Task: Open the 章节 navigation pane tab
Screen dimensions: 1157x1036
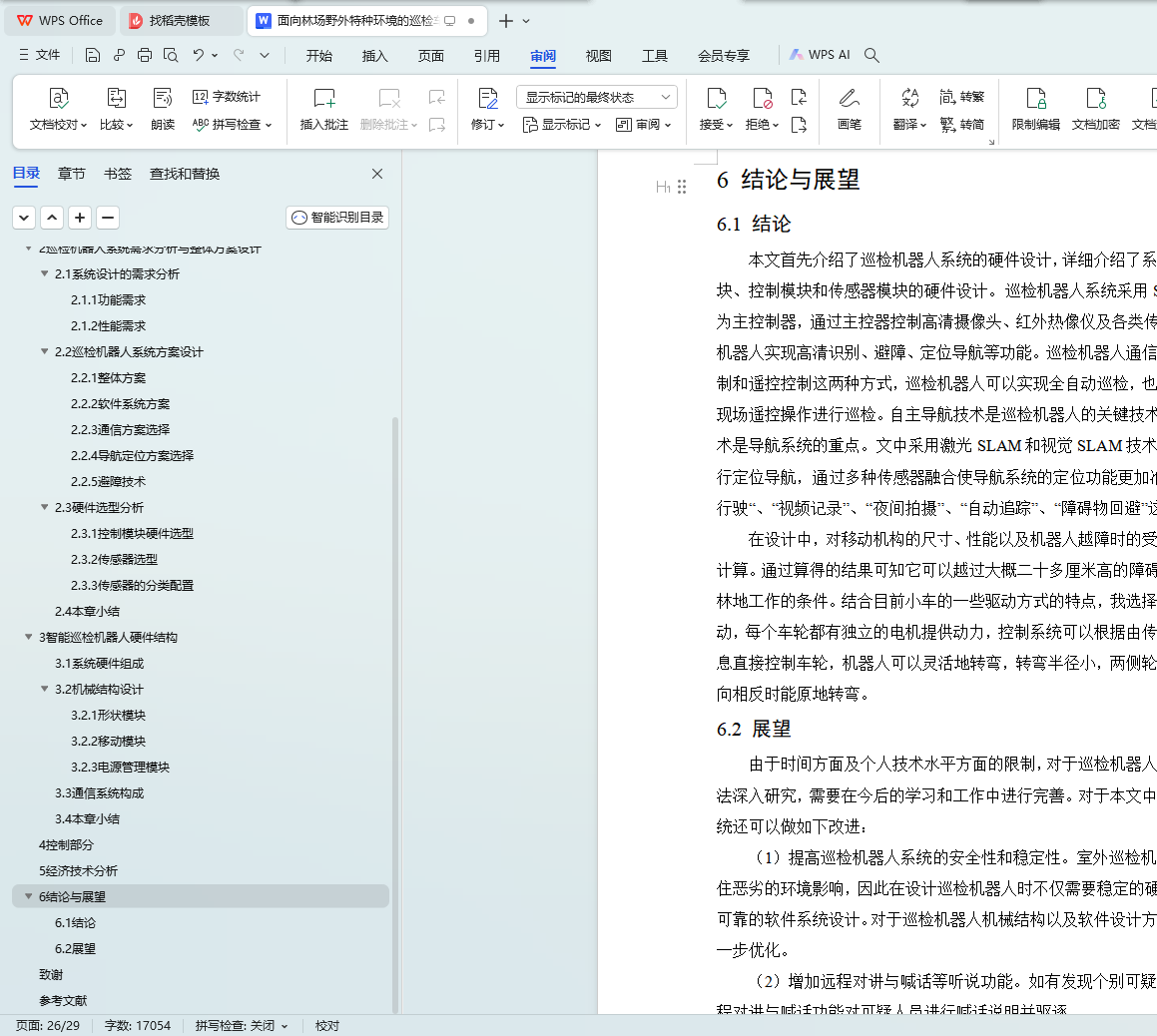Action: pyautogui.click(x=72, y=174)
